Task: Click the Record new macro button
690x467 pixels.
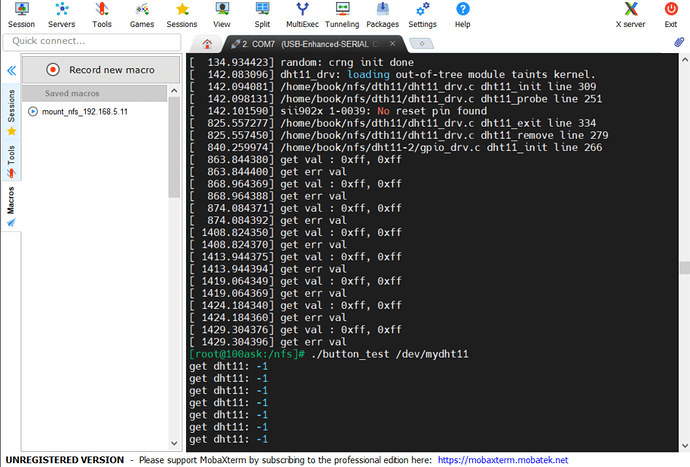Action: click(x=101, y=70)
